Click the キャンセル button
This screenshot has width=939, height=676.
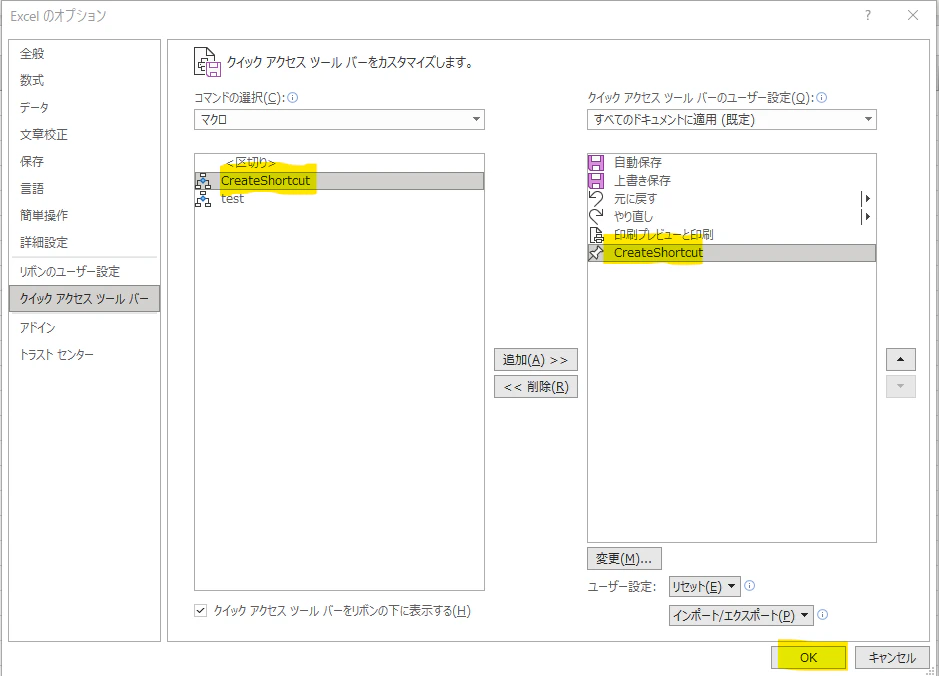point(892,657)
